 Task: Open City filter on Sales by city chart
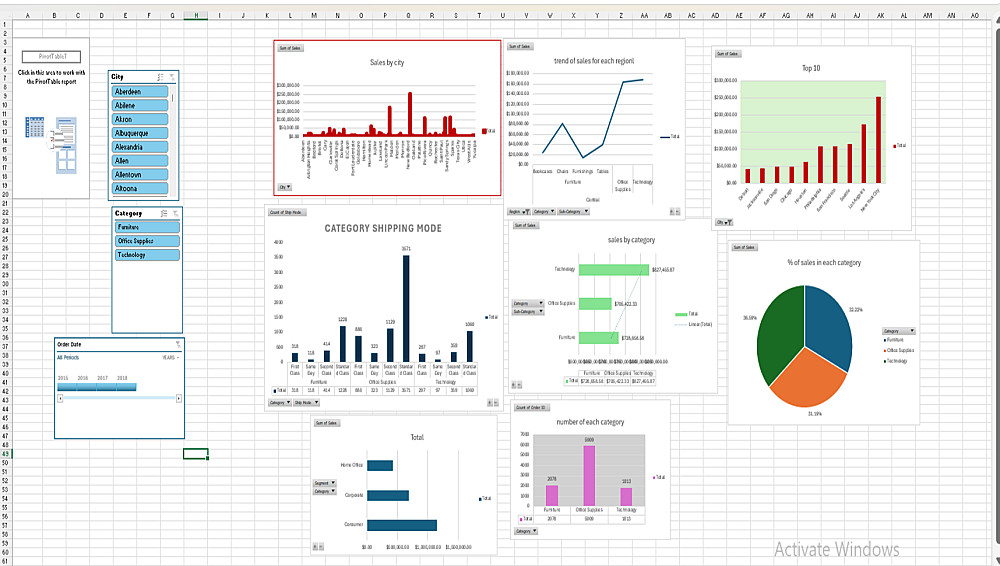tap(284, 188)
